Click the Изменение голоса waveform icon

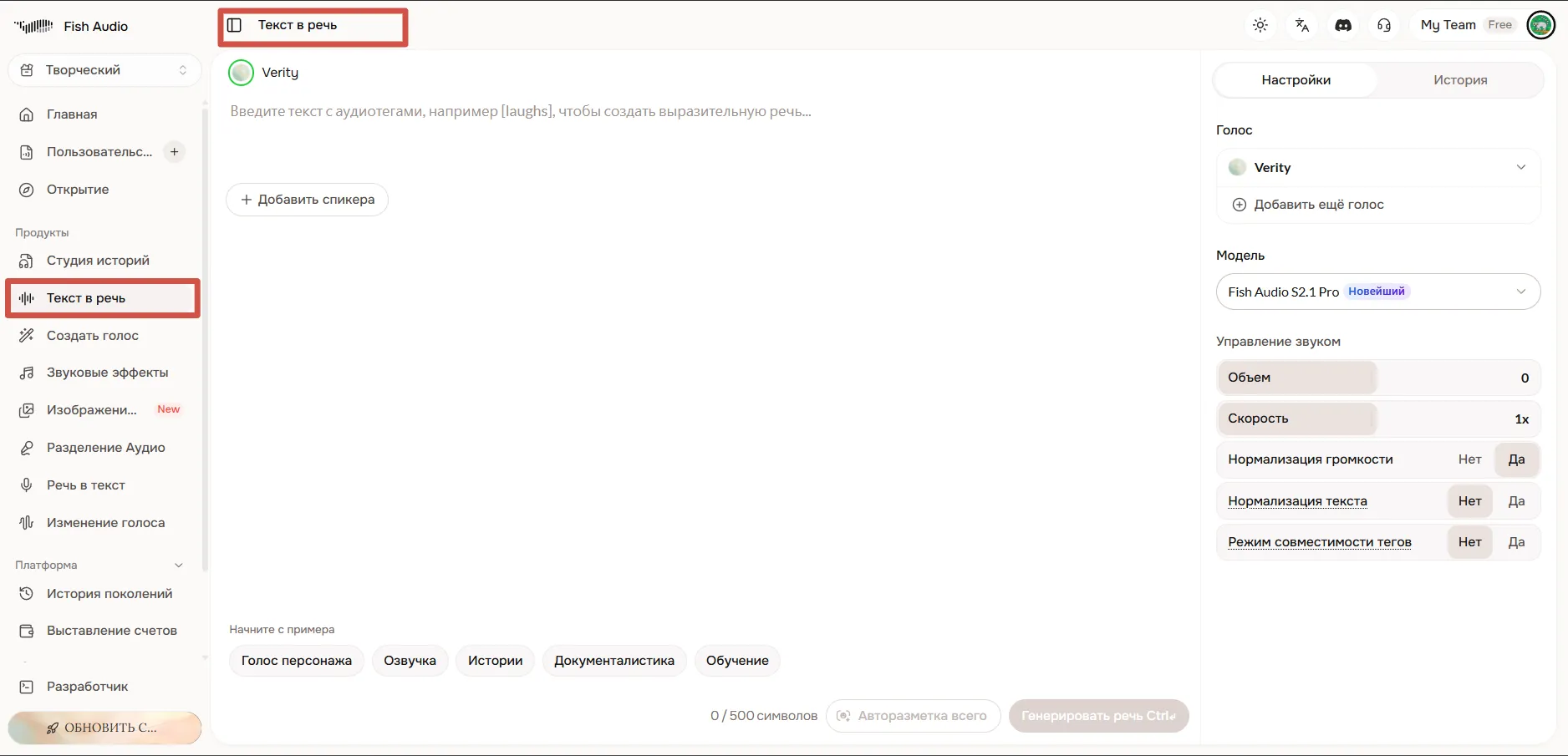pos(27,523)
